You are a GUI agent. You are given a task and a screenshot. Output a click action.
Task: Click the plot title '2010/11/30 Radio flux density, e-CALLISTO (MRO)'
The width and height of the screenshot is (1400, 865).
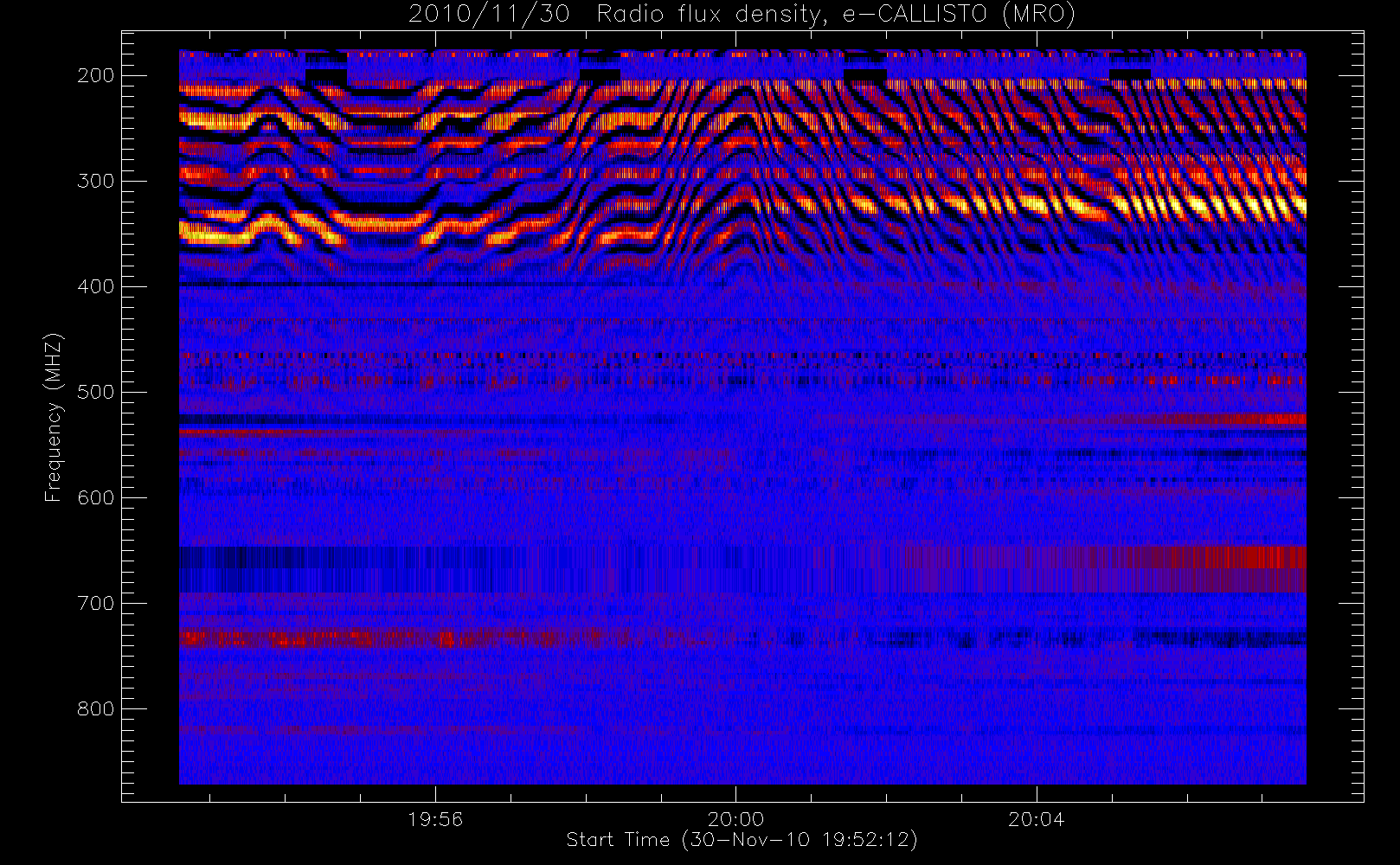pyautogui.click(x=742, y=14)
